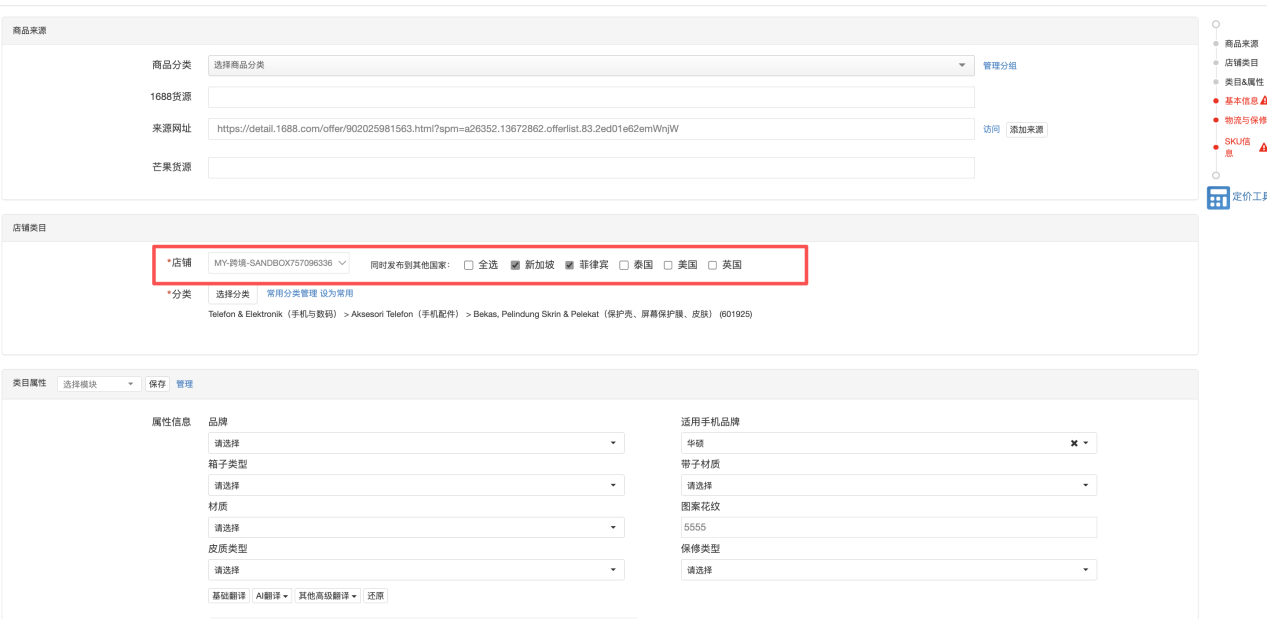Click the 添加来源 button
Image resolution: width=1267 pixels, height=619 pixels.
tap(1027, 130)
